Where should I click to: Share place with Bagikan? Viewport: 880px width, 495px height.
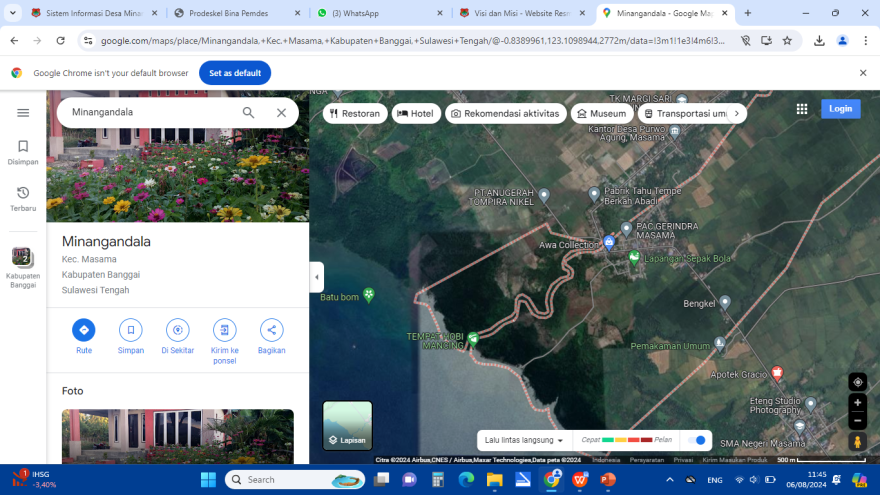click(272, 336)
